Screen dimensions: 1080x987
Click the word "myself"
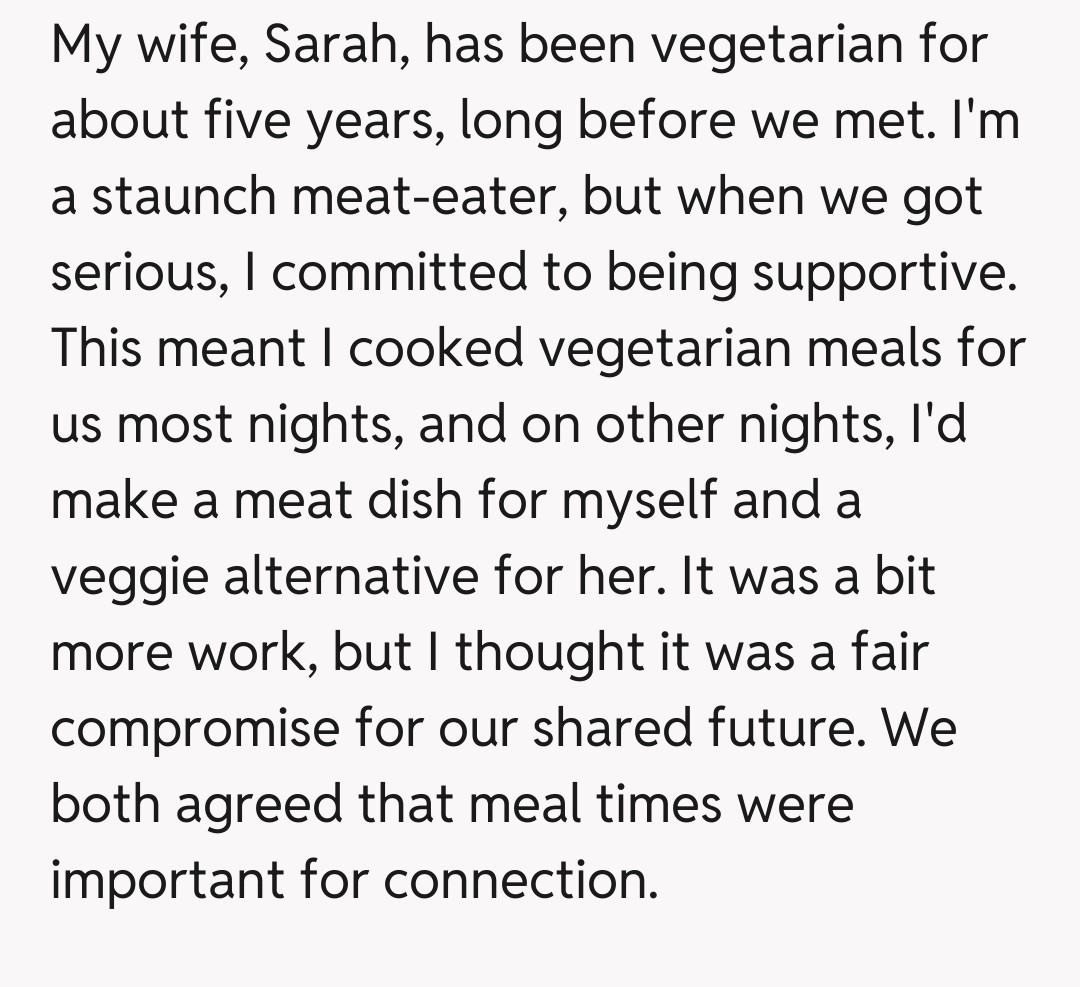click(x=638, y=502)
